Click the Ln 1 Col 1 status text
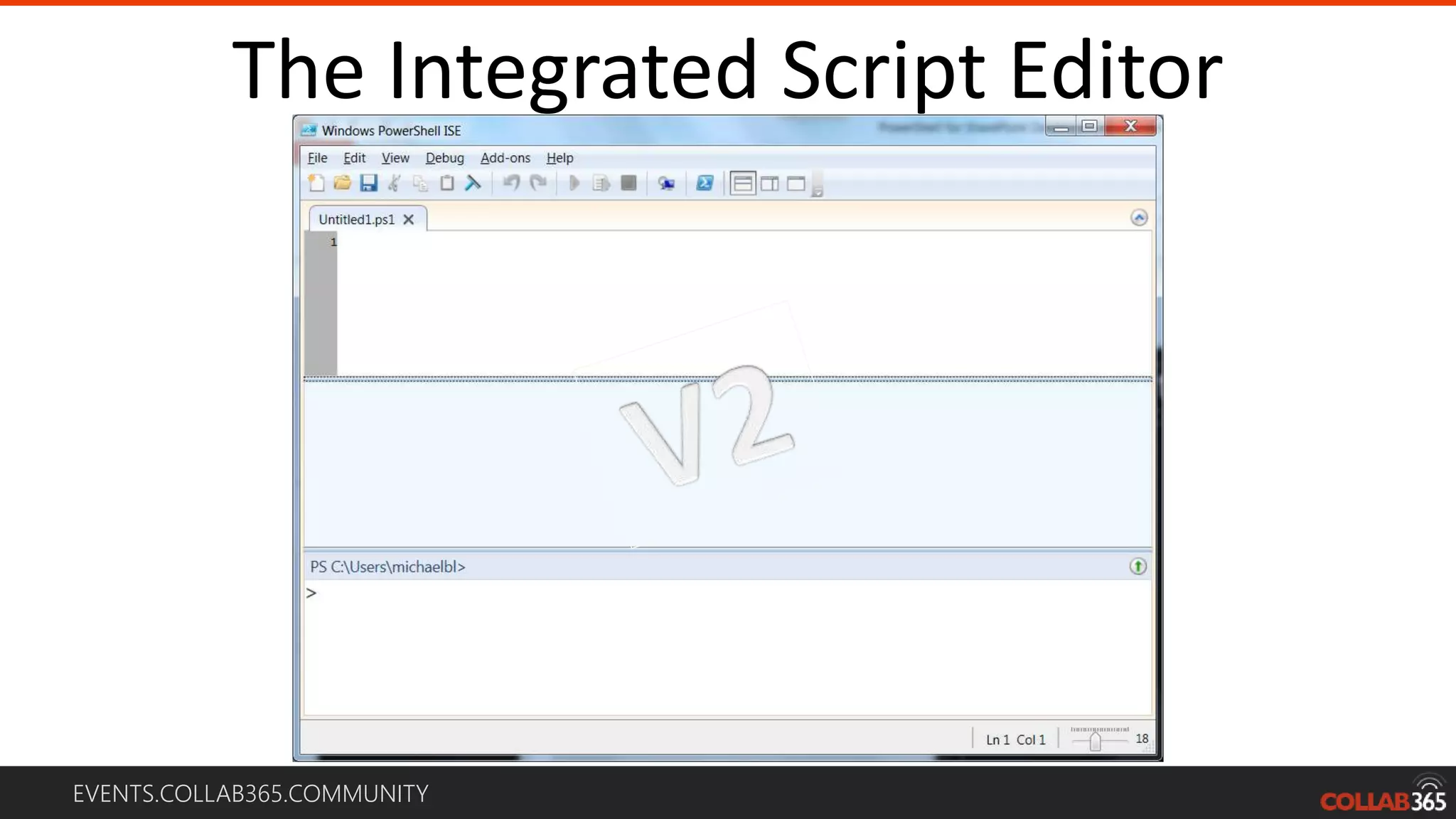This screenshot has width=1456, height=819. coord(1015,739)
